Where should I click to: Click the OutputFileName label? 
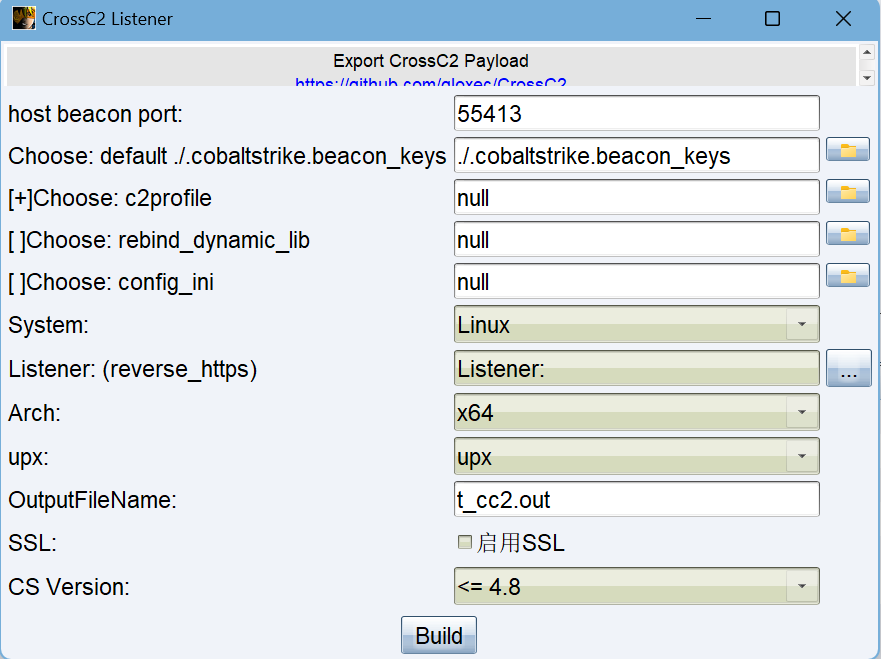93,500
